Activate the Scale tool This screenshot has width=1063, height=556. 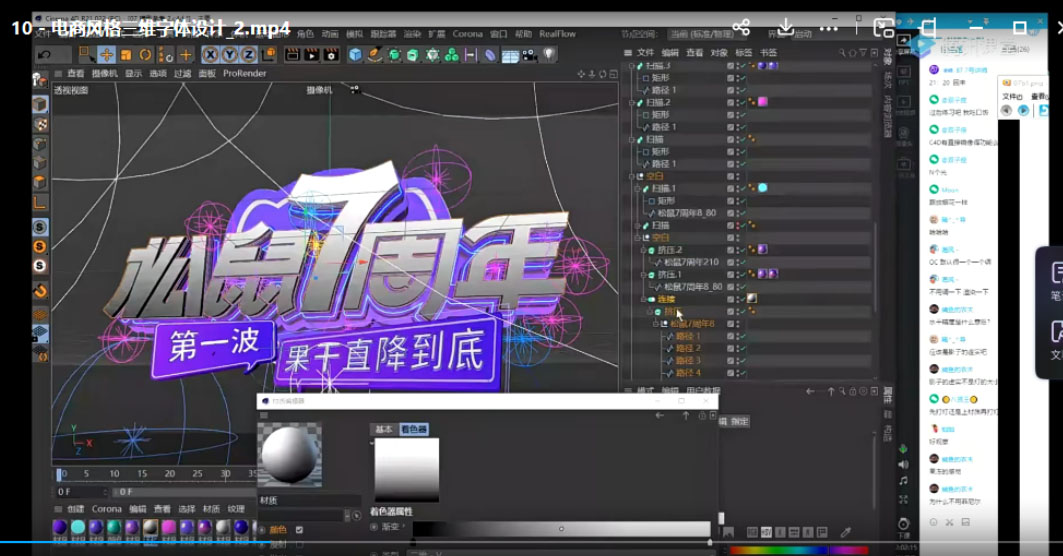click(126, 54)
